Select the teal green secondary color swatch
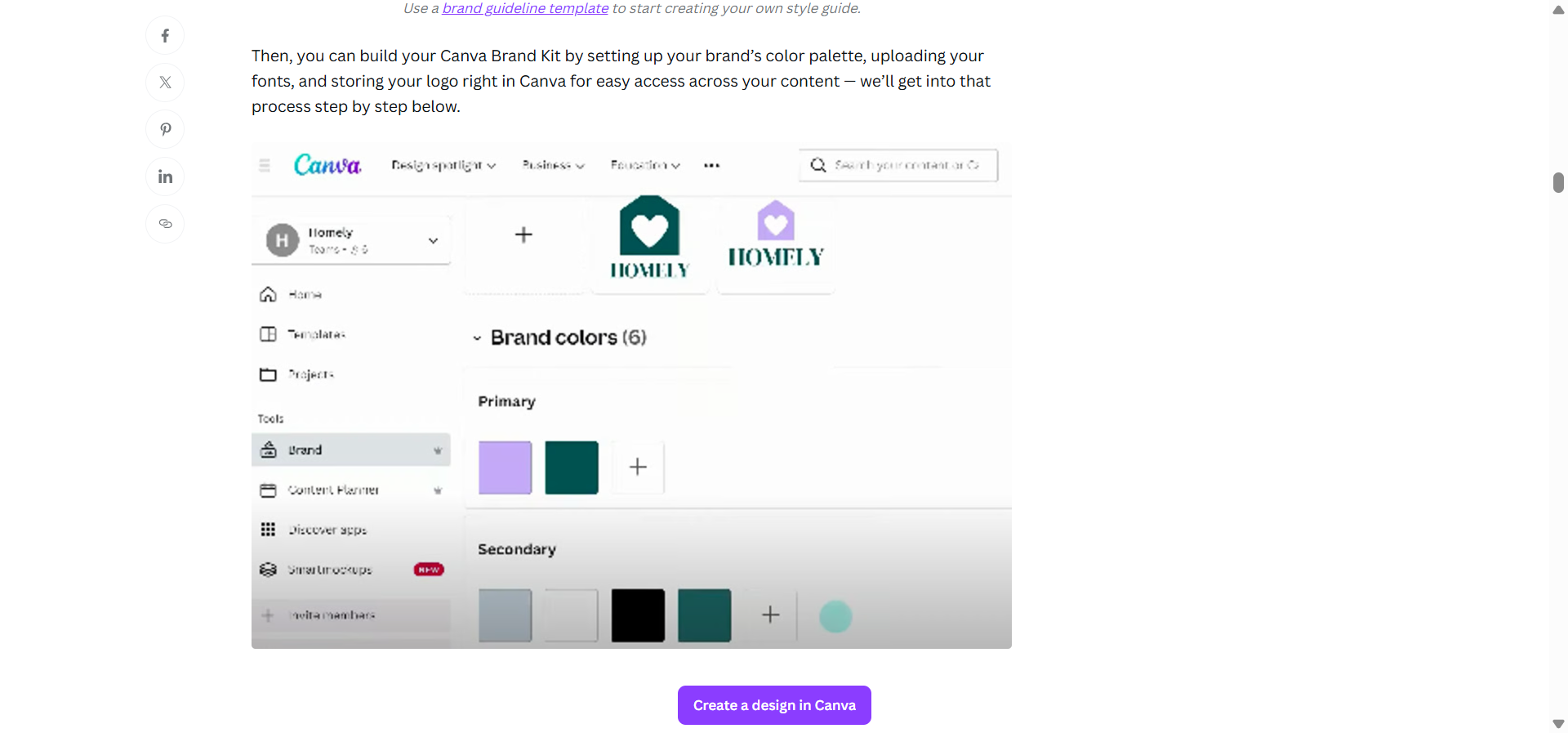 704,615
